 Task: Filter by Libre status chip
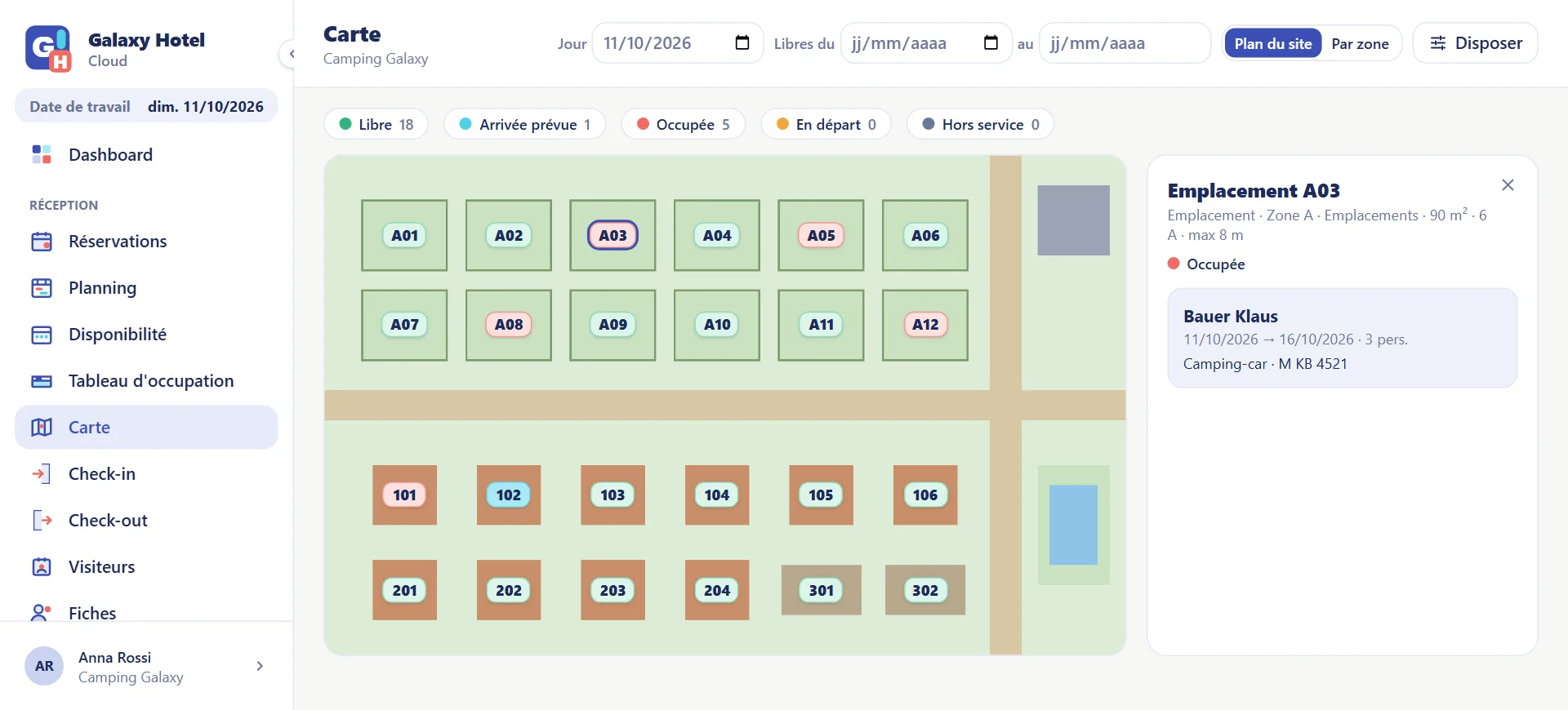376,124
